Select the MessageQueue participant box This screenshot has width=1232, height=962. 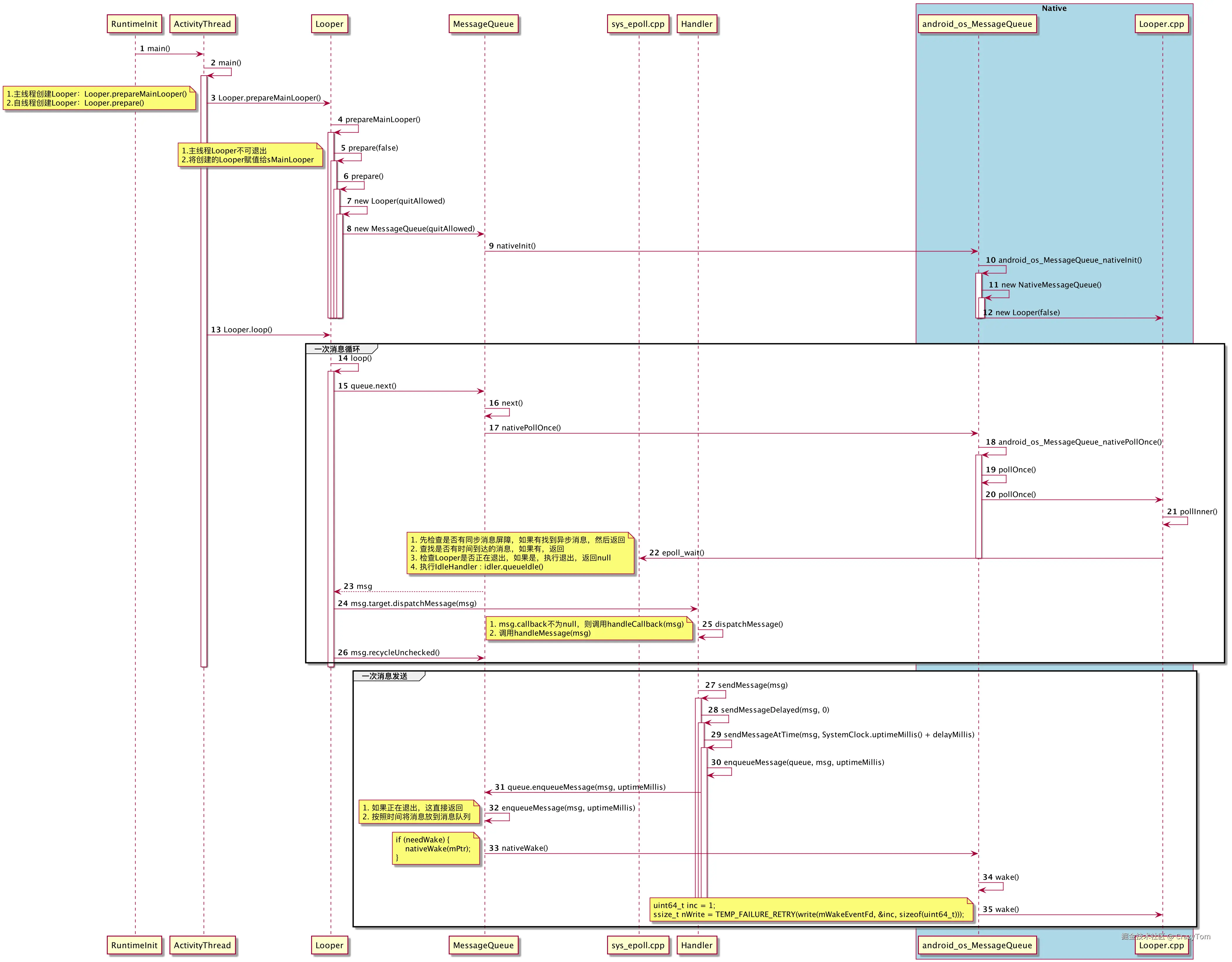484,24
